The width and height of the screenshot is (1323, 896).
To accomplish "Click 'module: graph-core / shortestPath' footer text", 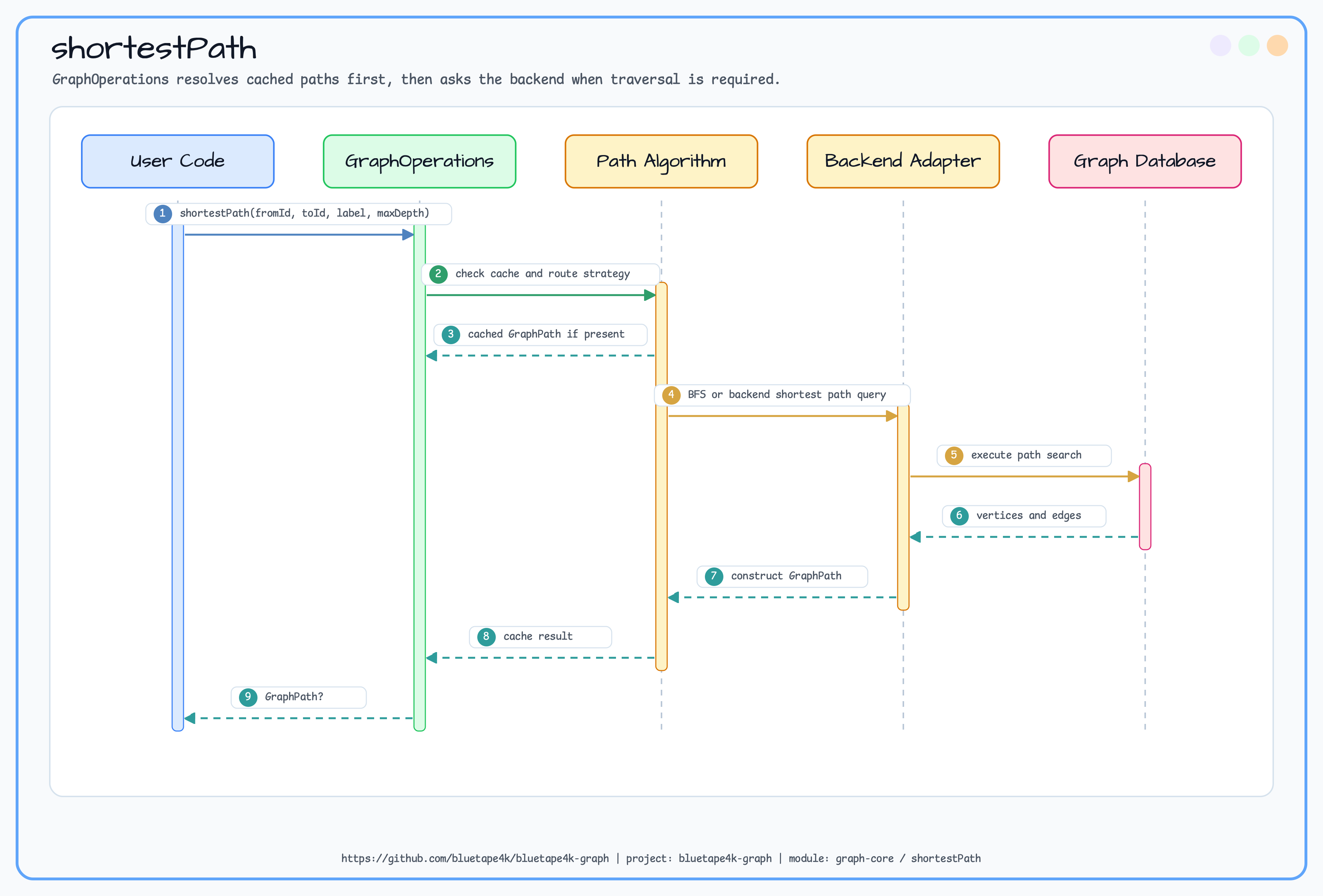I will 884,858.
